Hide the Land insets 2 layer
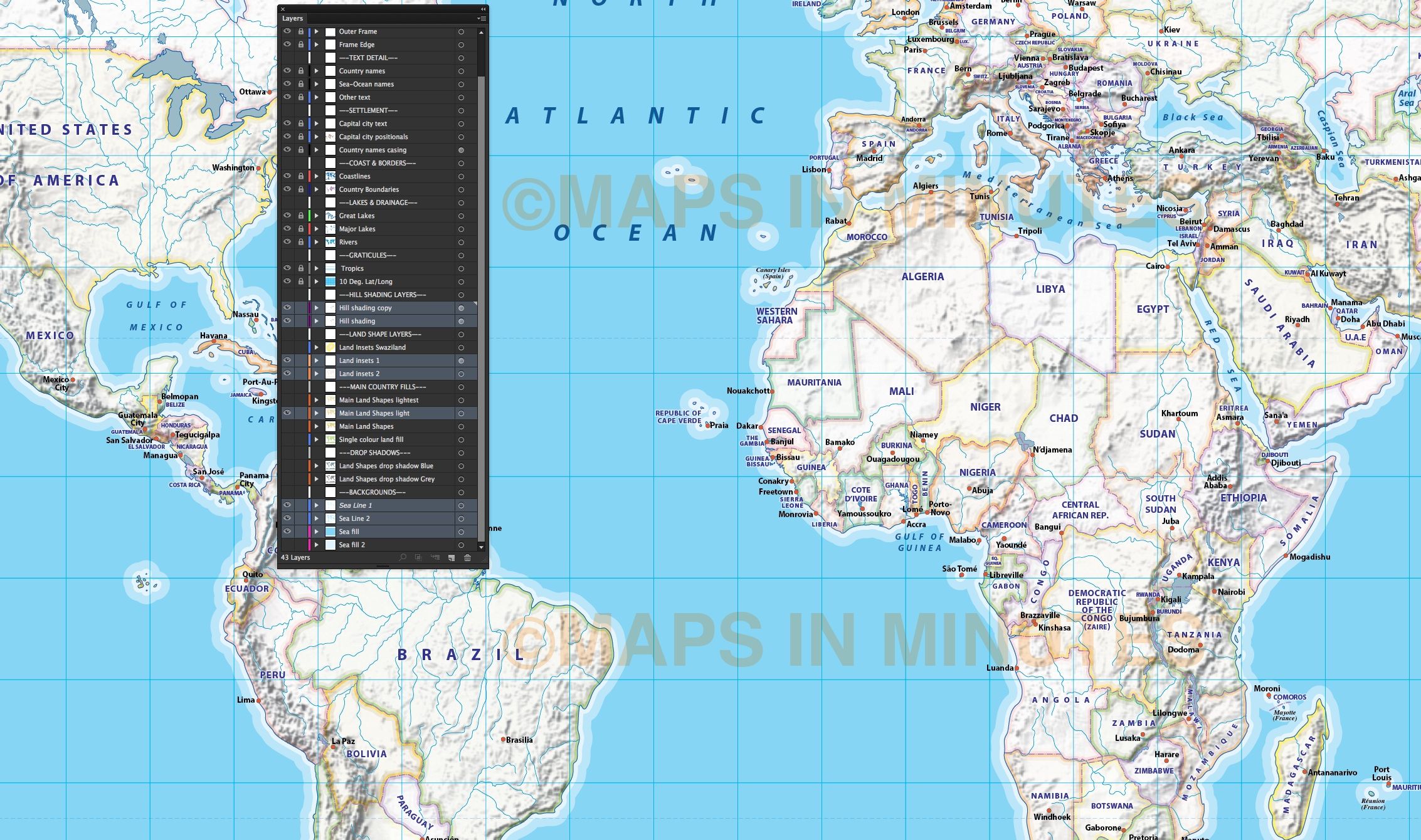The image size is (1421, 840). [287, 374]
